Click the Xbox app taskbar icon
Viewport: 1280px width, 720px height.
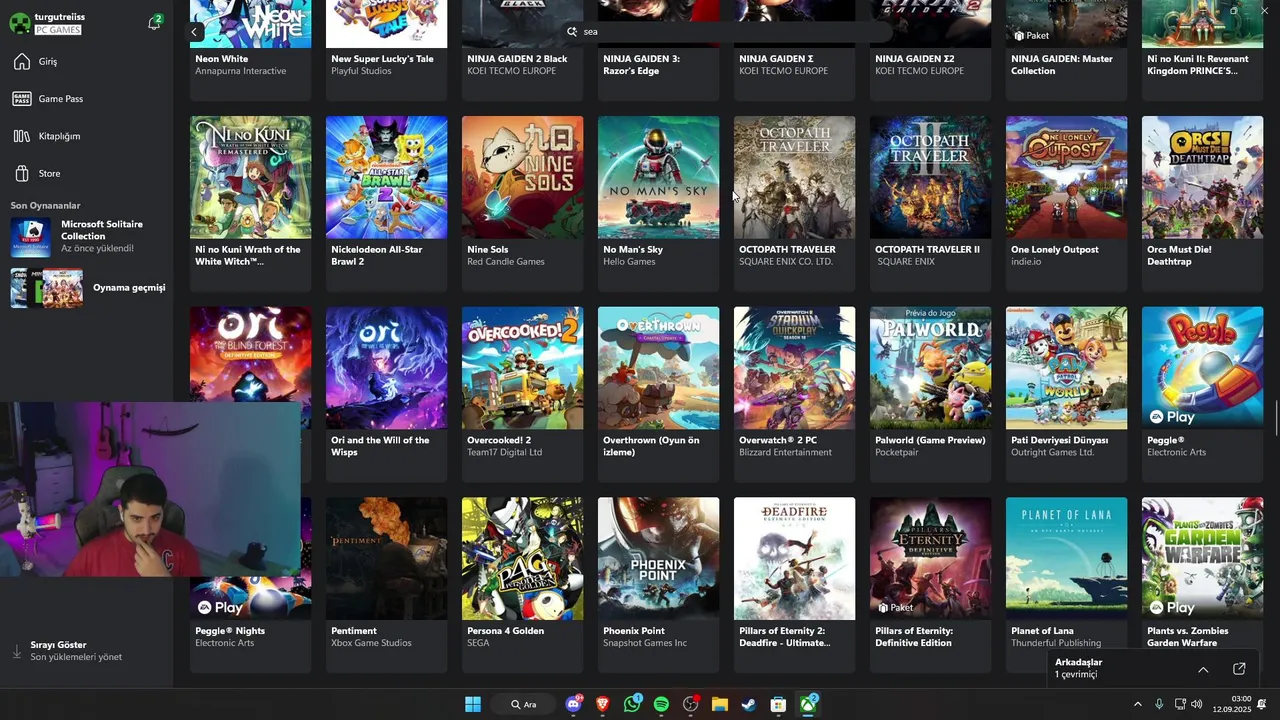[808, 705]
